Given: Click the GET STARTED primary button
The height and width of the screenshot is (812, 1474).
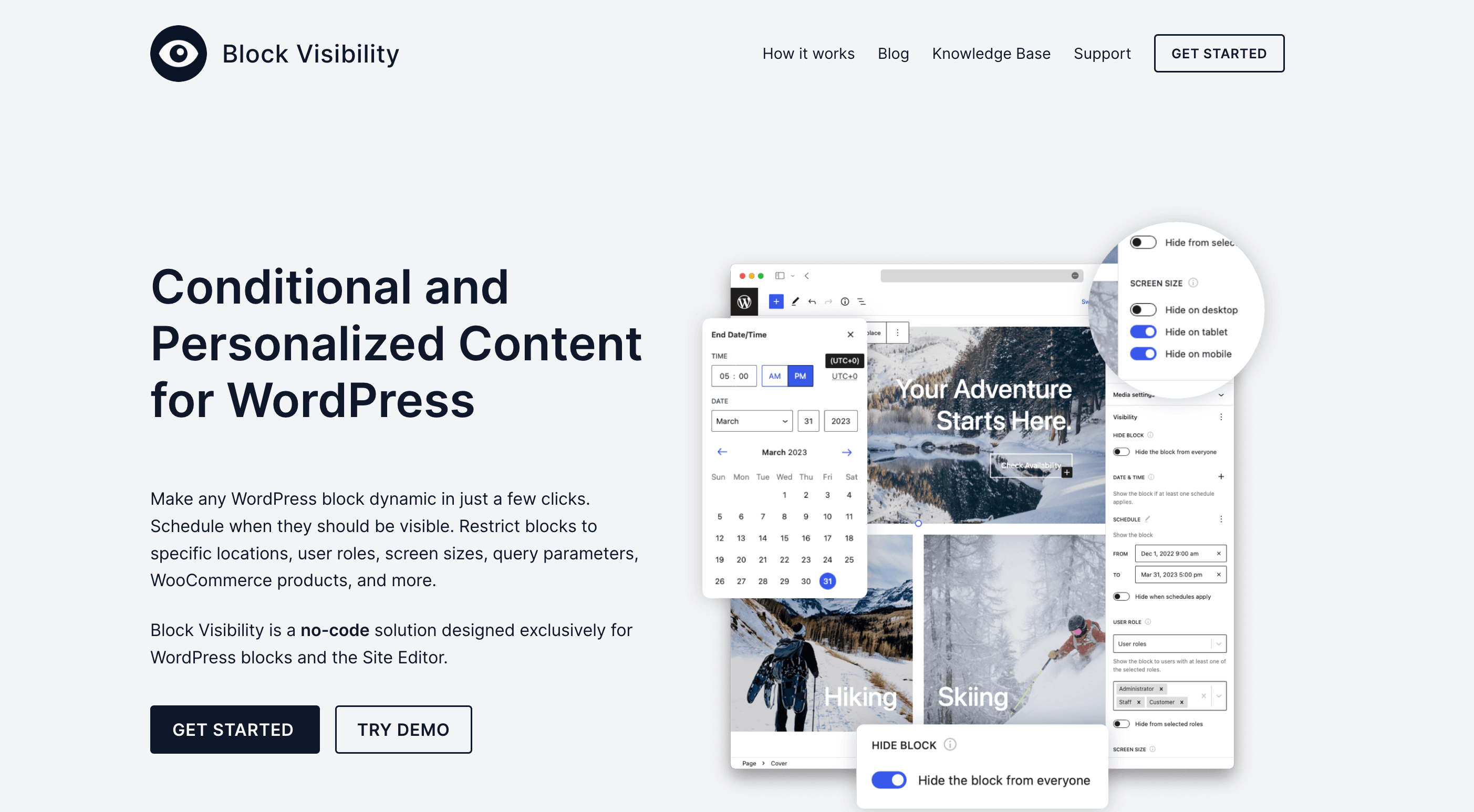Looking at the screenshot, I should pos(234,729).
